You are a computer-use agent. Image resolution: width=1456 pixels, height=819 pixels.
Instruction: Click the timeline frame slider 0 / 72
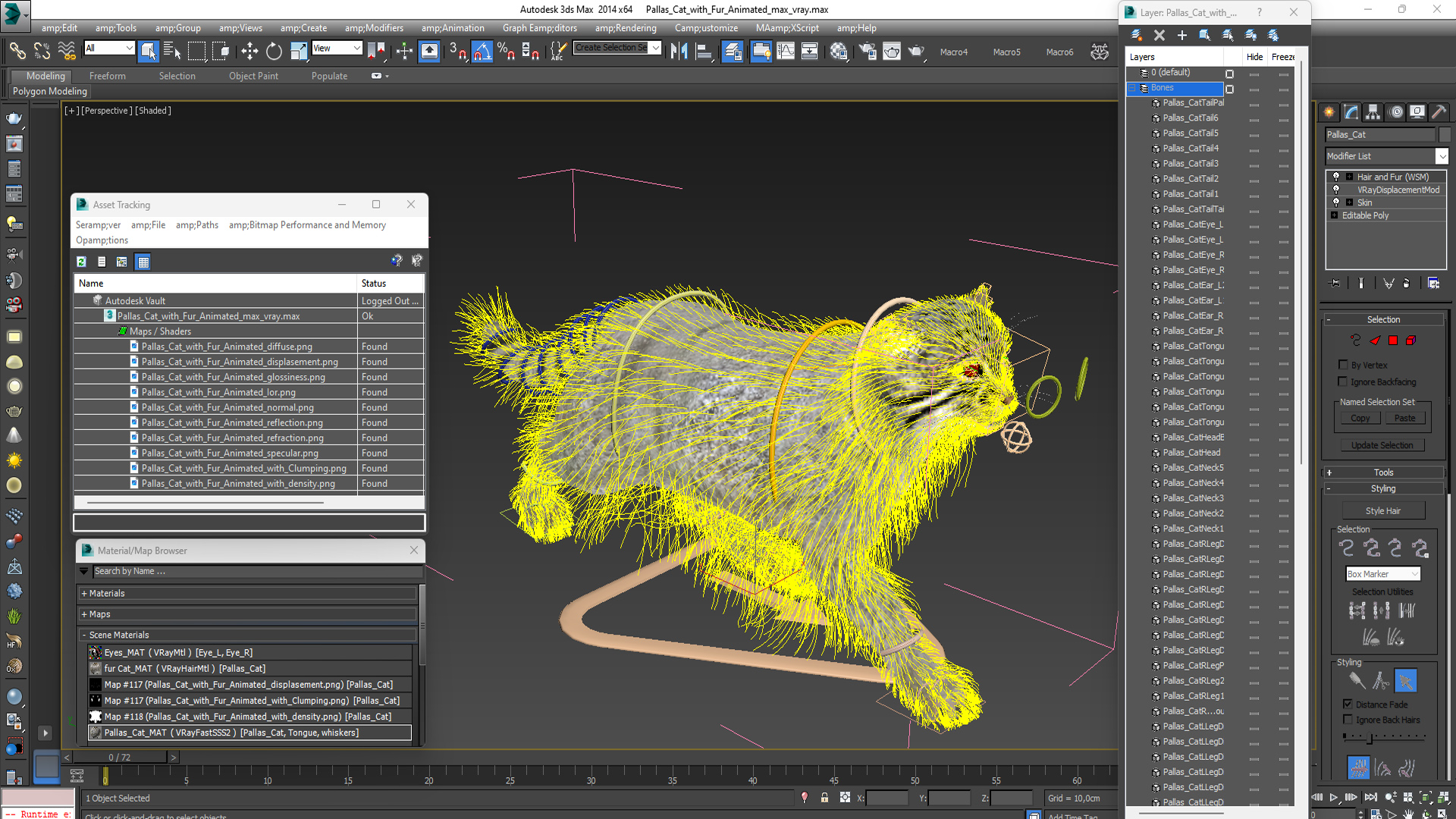point(120,757)
